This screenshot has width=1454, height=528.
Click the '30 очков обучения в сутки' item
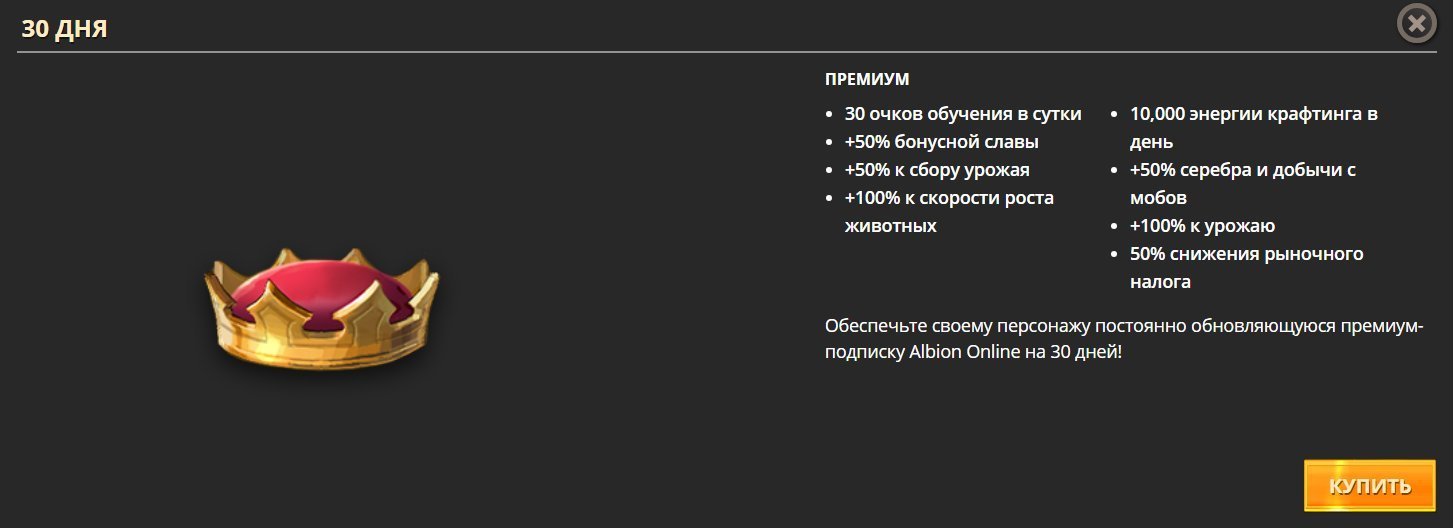(x=962, y=114)
